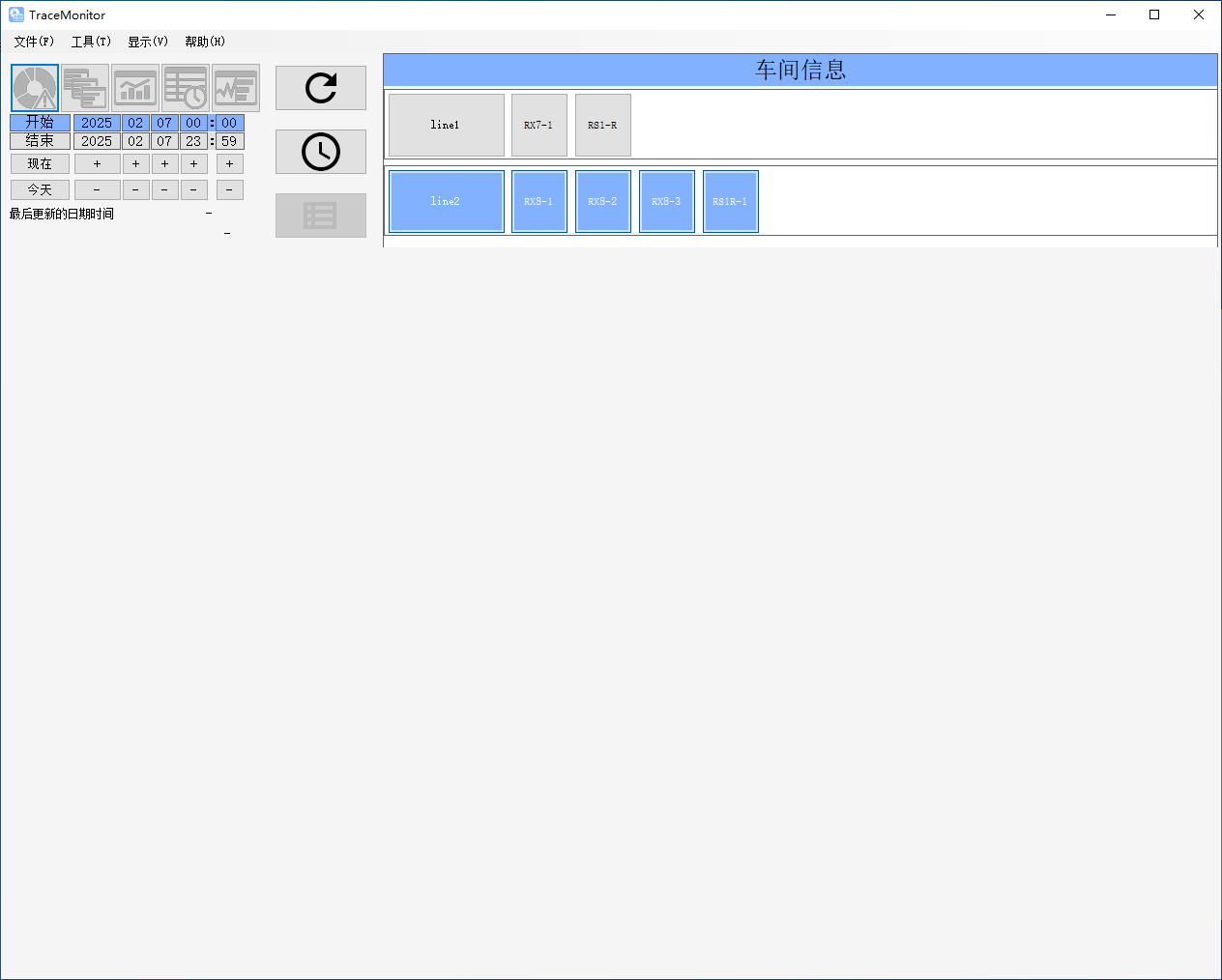Toggle the 结束 end time row
Screen dimensions: 1222x980
[40, 141]
